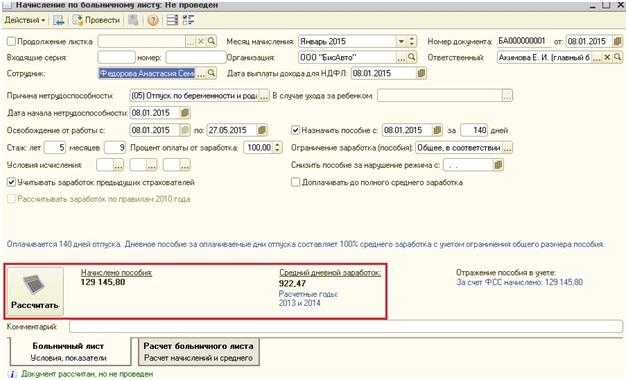Click the Стаж месяцев field

point(115,148)
